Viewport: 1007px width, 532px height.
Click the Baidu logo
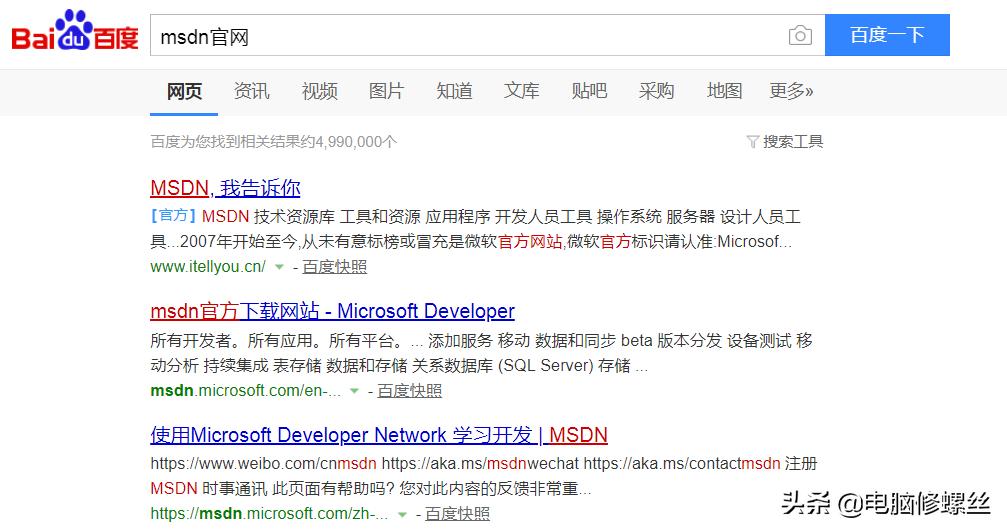pyautogui.click(x=75, y=31)
